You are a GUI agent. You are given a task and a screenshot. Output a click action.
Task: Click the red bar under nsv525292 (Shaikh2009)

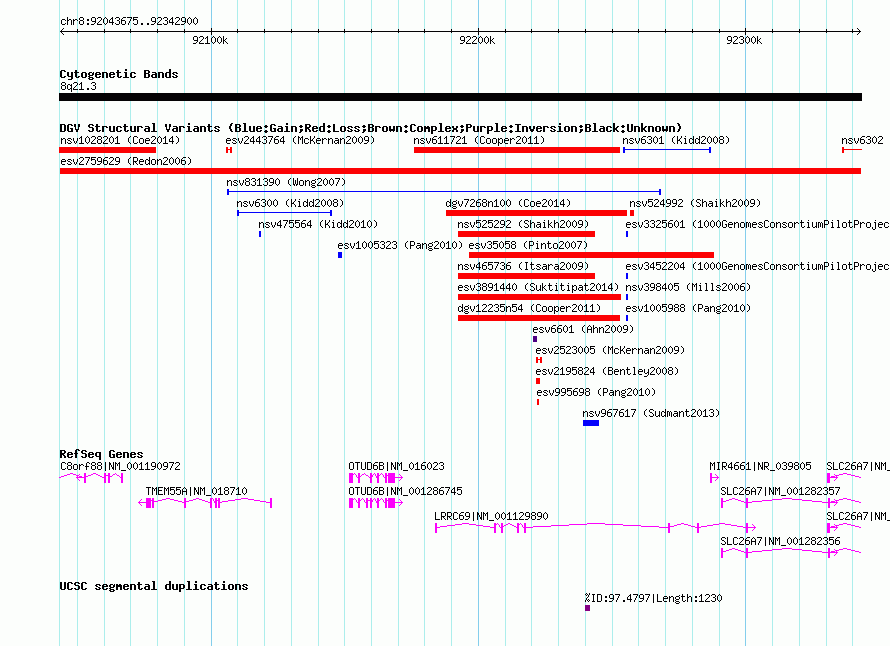click(x=526, y=234)
